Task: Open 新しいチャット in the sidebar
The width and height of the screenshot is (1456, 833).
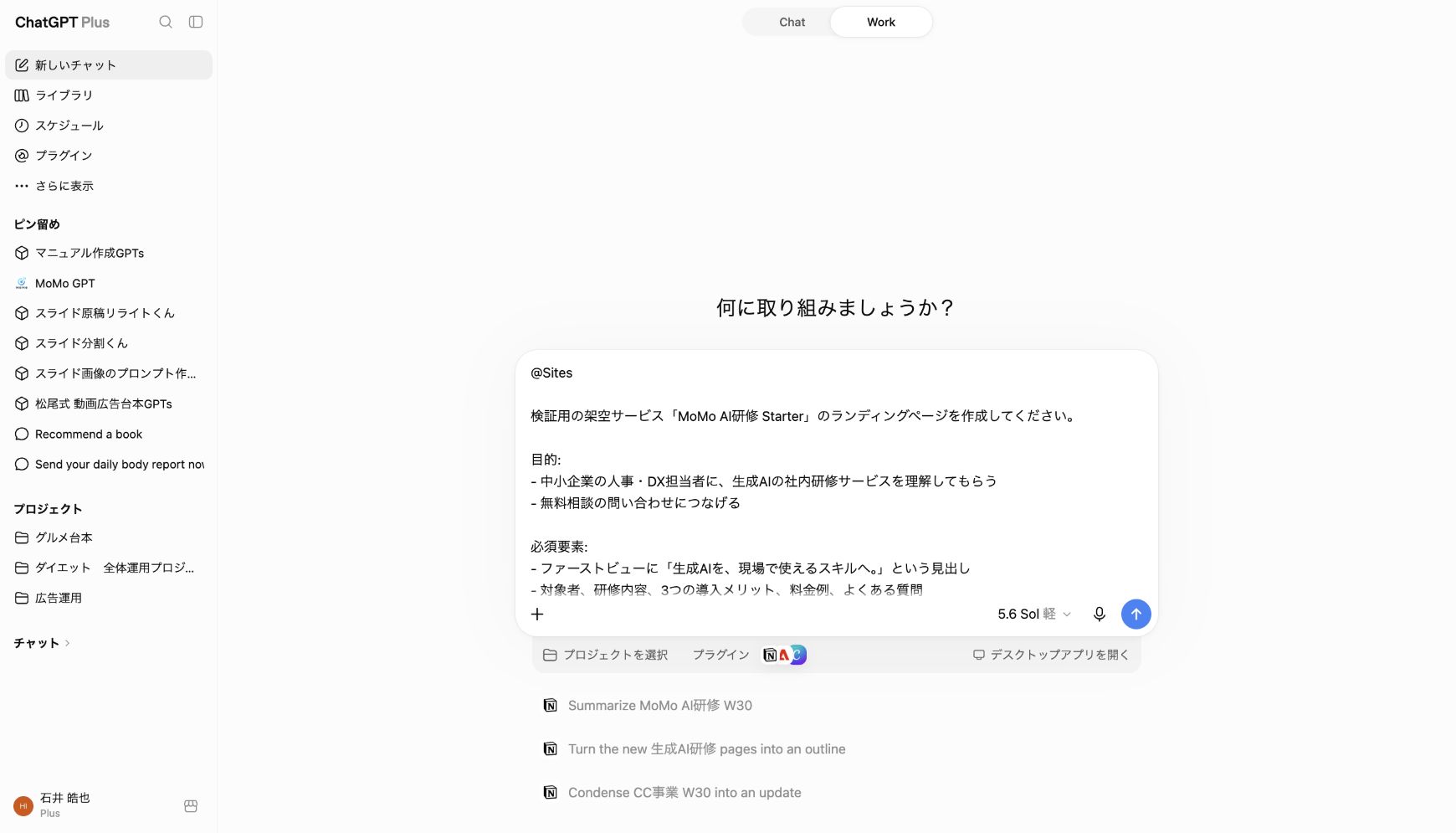Action: [x=109, y=64]
